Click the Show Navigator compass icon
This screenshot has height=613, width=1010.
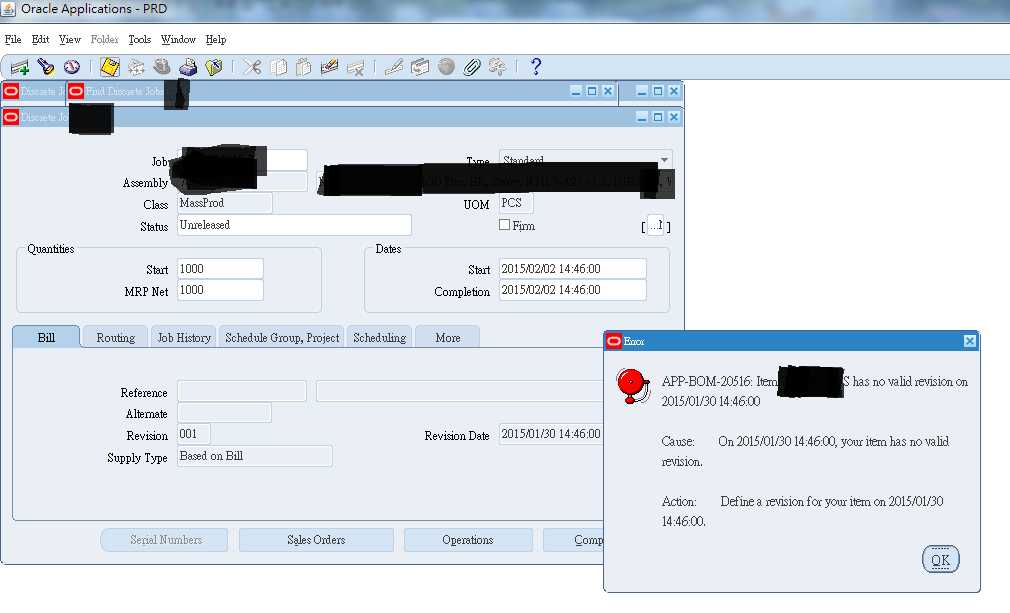(x=71, y=67)
